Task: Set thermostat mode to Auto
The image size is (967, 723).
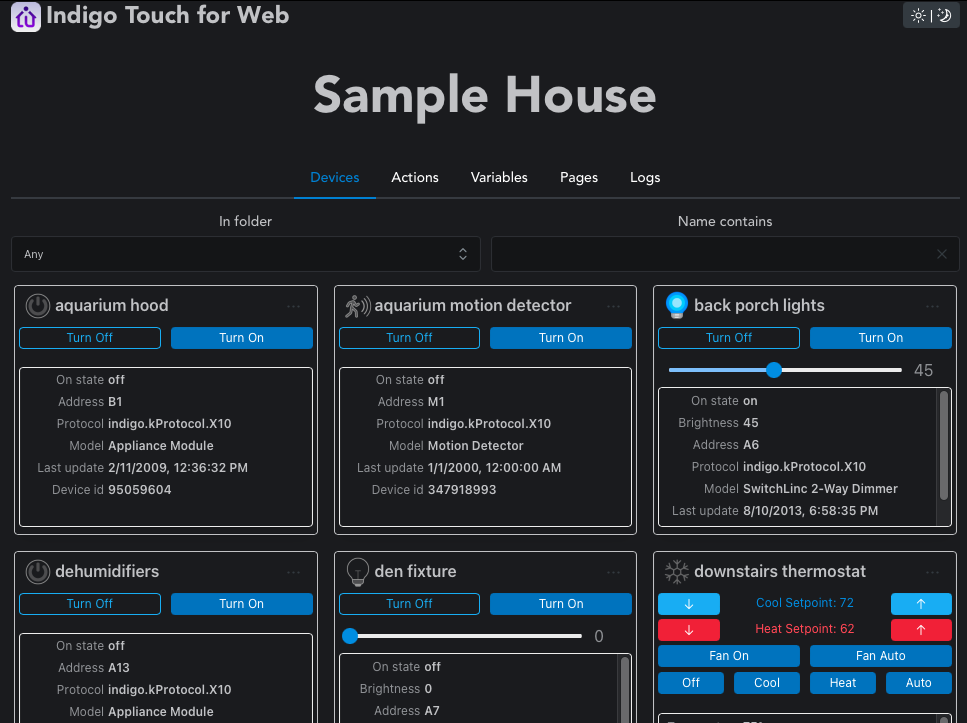Action: (x=919, y=683)
